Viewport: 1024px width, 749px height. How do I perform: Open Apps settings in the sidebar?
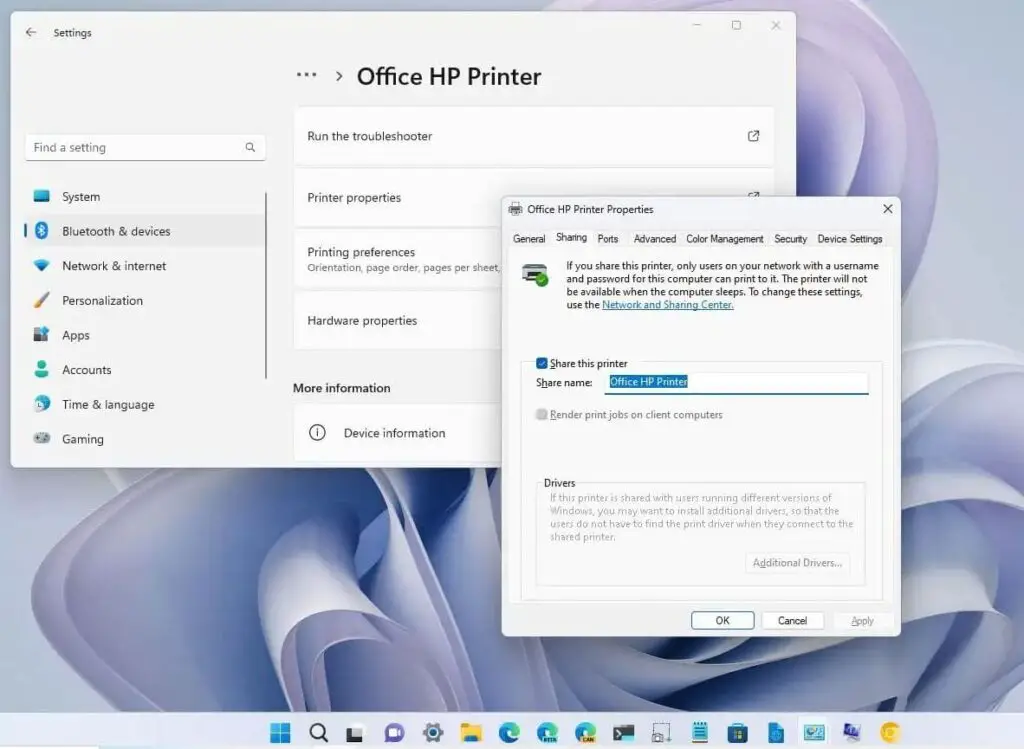point(76,335)
